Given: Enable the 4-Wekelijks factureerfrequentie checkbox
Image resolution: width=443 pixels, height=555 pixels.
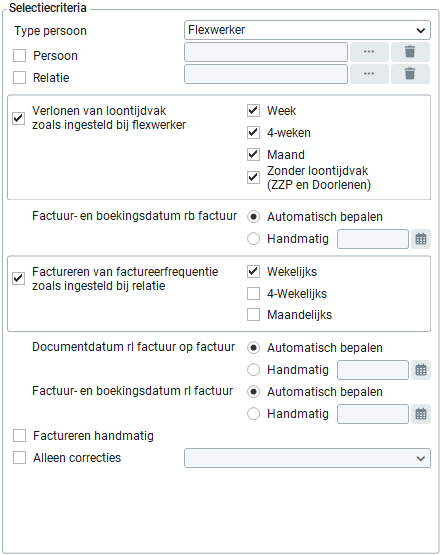Looking at the screenshot, I should [x=253, y=293].
